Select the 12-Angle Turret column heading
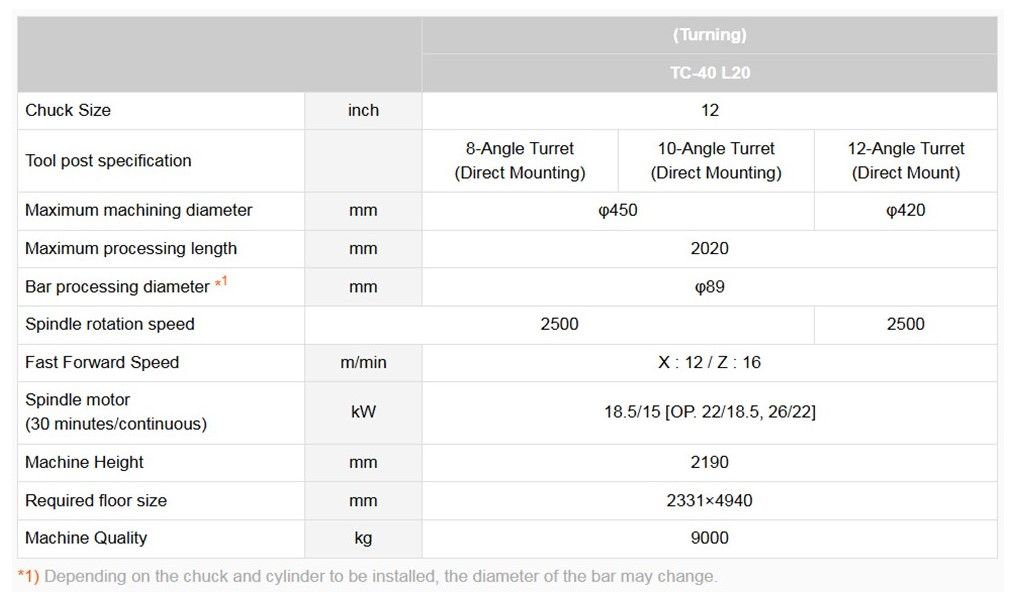This screenshot has width=1012, height=592. point(906,160)
